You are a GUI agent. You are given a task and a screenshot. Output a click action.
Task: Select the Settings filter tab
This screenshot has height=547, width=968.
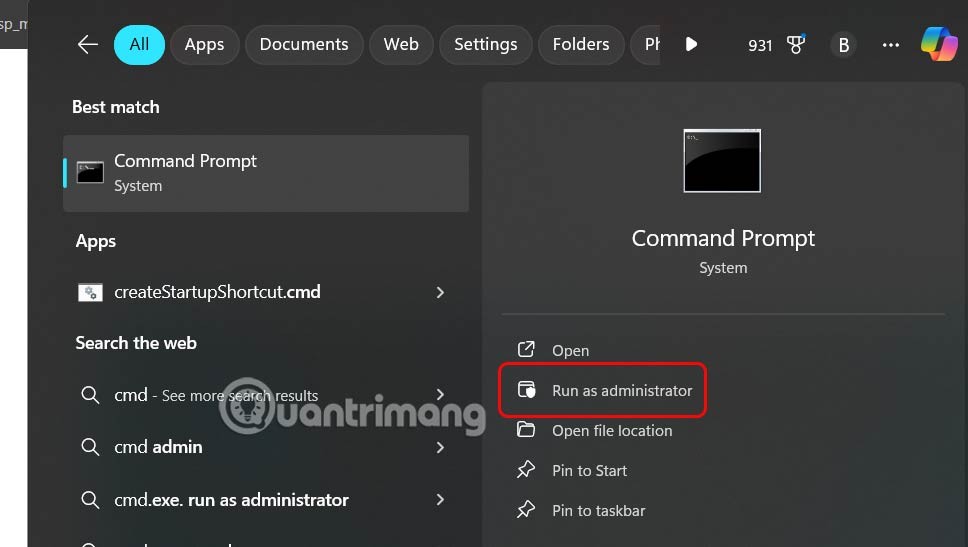pyautogui.click(x=485, y=44)
